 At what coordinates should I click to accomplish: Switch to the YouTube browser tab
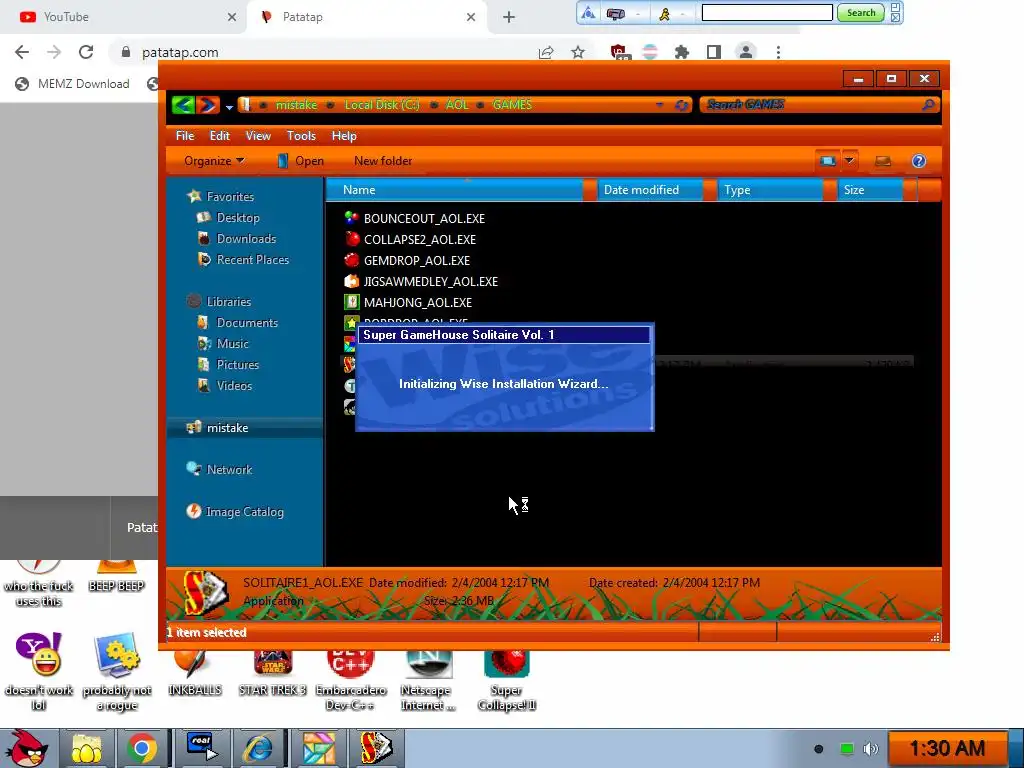pos(123,17)
